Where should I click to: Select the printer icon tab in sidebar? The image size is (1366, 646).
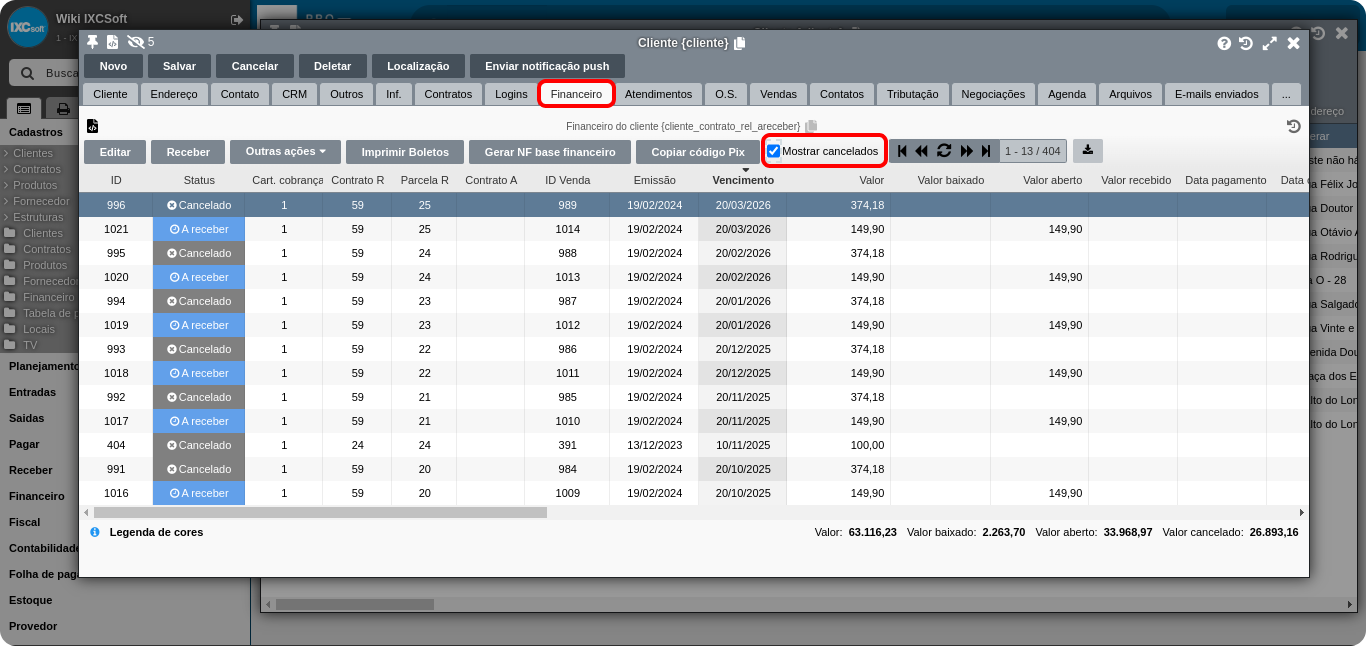[x=63, y=109]
